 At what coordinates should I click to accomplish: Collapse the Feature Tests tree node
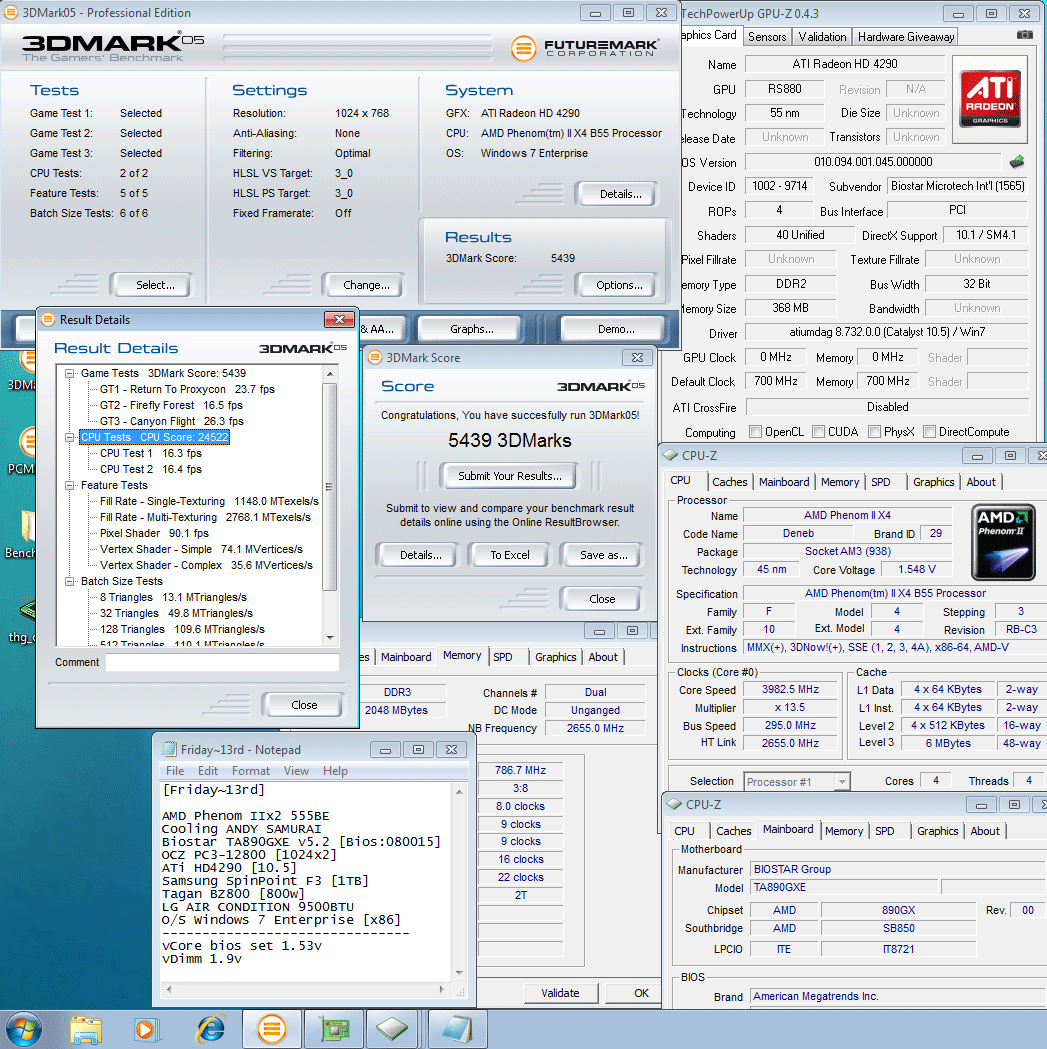[70, 485]
